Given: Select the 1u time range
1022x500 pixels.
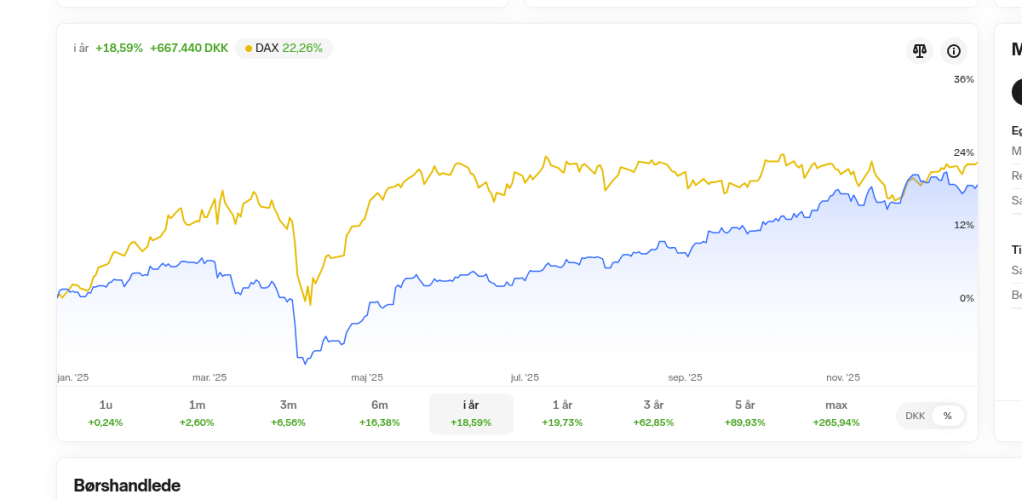Looking at the screenshot, I should [106, 413].
